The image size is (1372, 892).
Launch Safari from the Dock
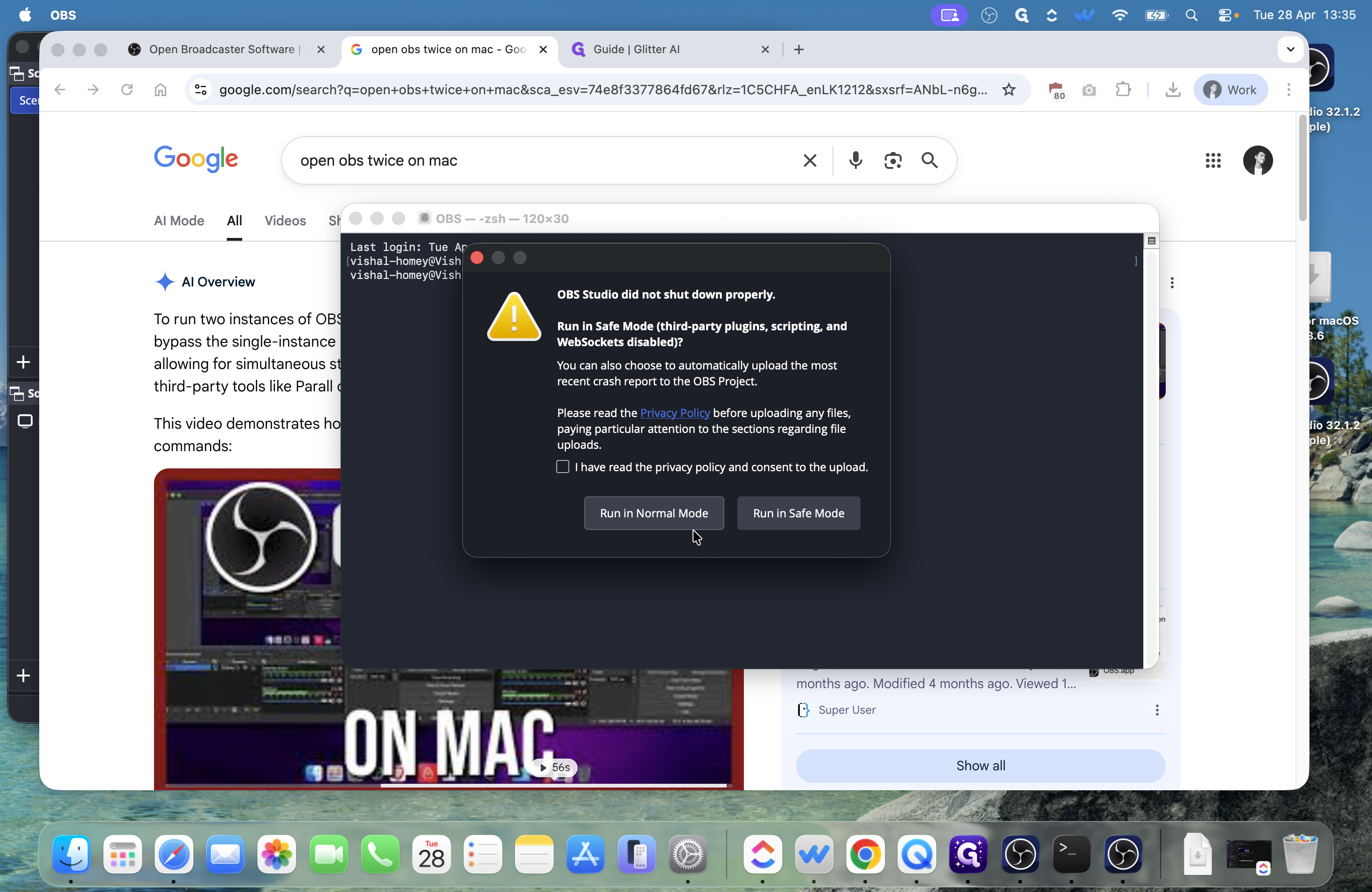point(174,854)
